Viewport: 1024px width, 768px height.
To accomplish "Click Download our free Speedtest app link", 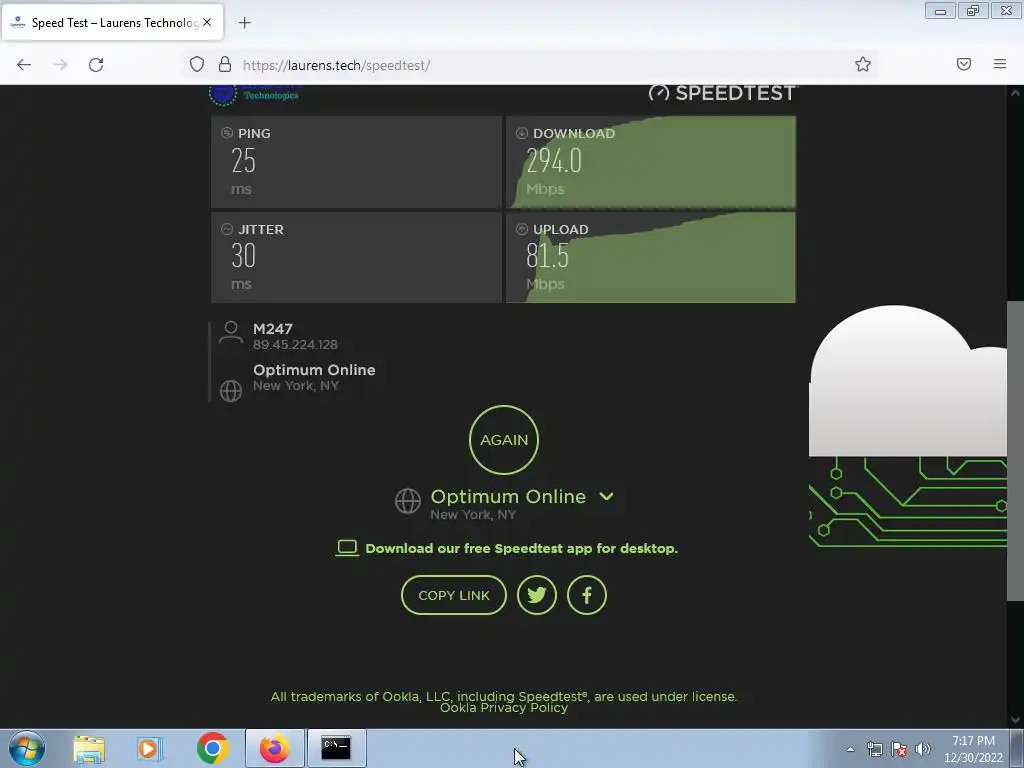I will (x=521, y=549).
